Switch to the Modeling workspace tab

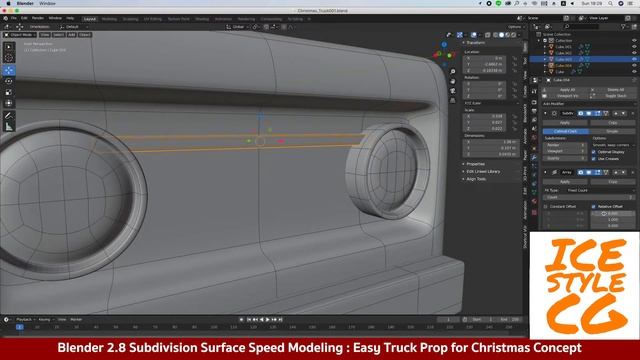[x=109, y=19]
